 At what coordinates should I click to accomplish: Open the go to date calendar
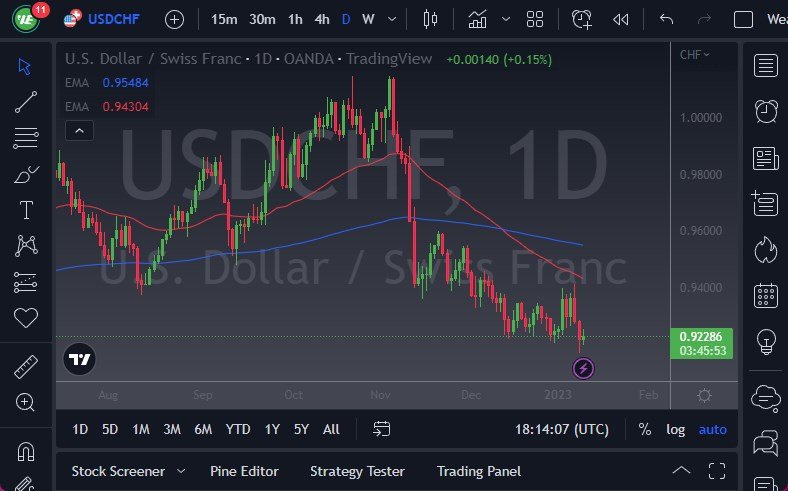pos(381,429)
